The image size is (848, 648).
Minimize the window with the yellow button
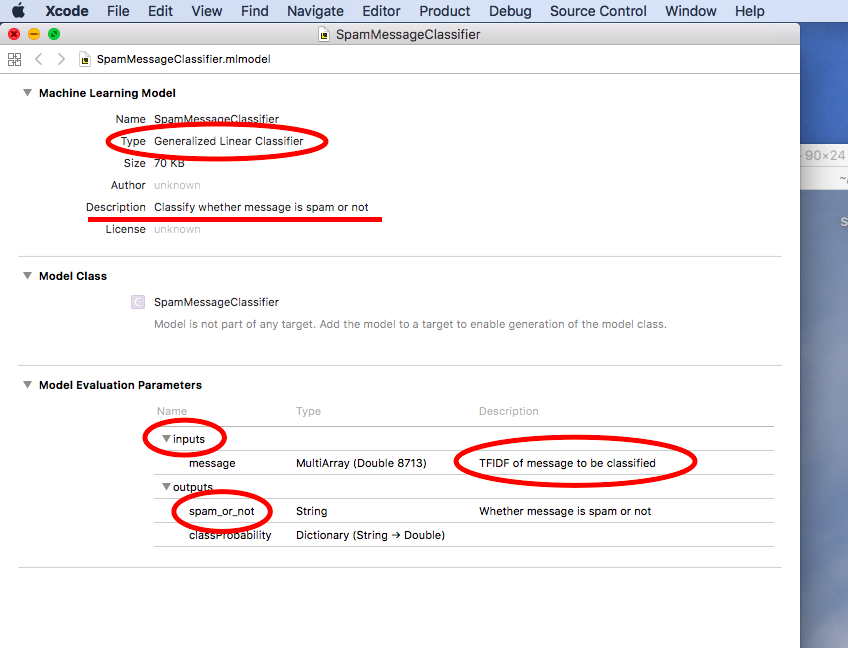click(x=34, y=35)
